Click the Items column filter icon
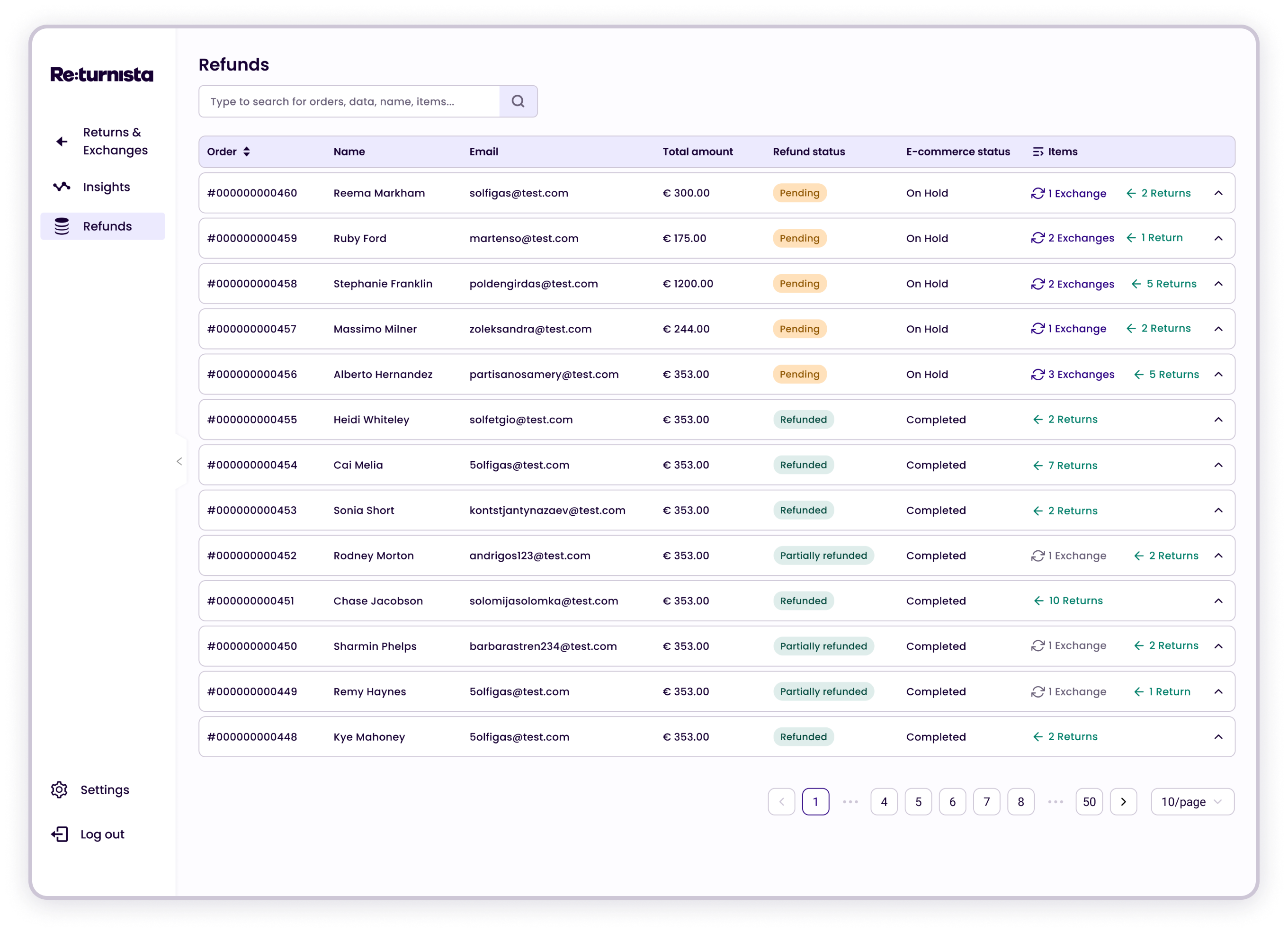The height and width of the screenshot is (932, 1288). 1038,152
